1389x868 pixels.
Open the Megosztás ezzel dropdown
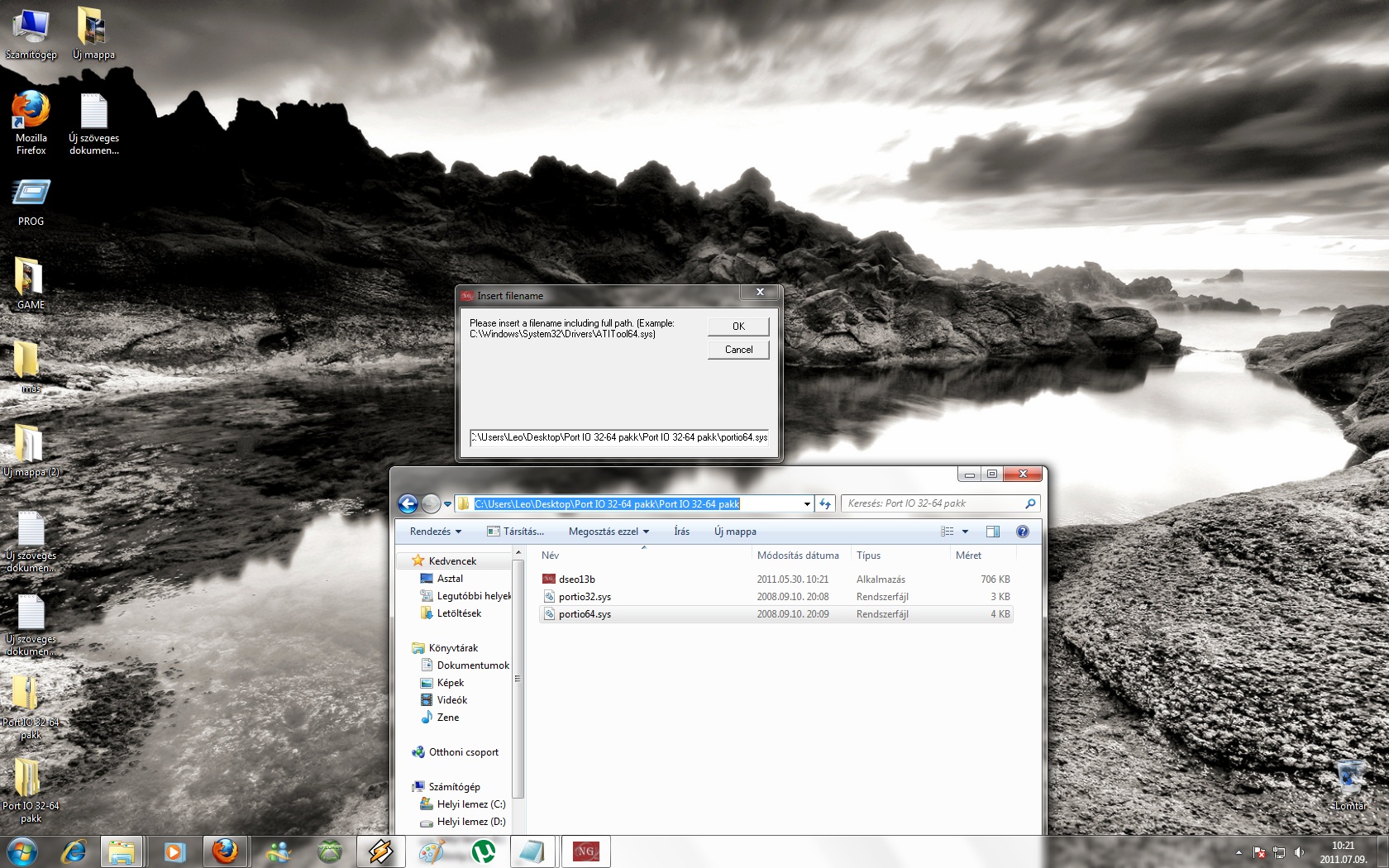[609, 532]
